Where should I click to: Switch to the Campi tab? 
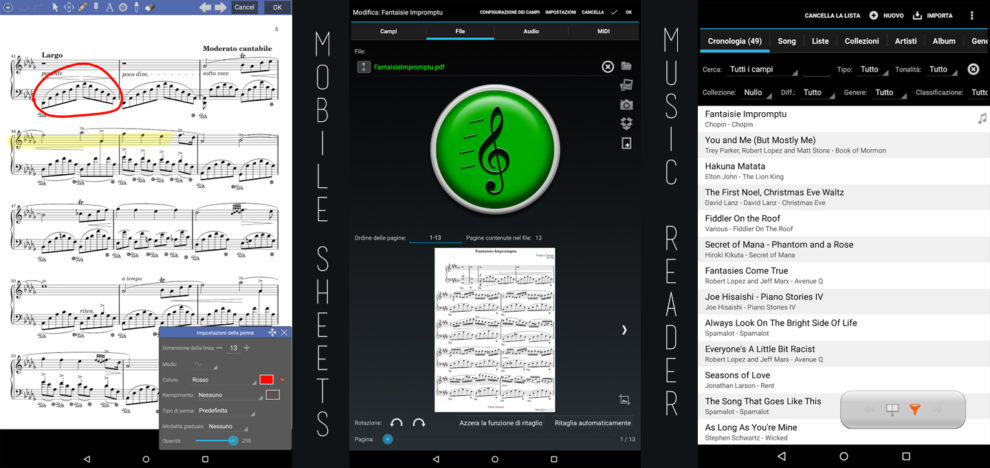tap(388, 31)
